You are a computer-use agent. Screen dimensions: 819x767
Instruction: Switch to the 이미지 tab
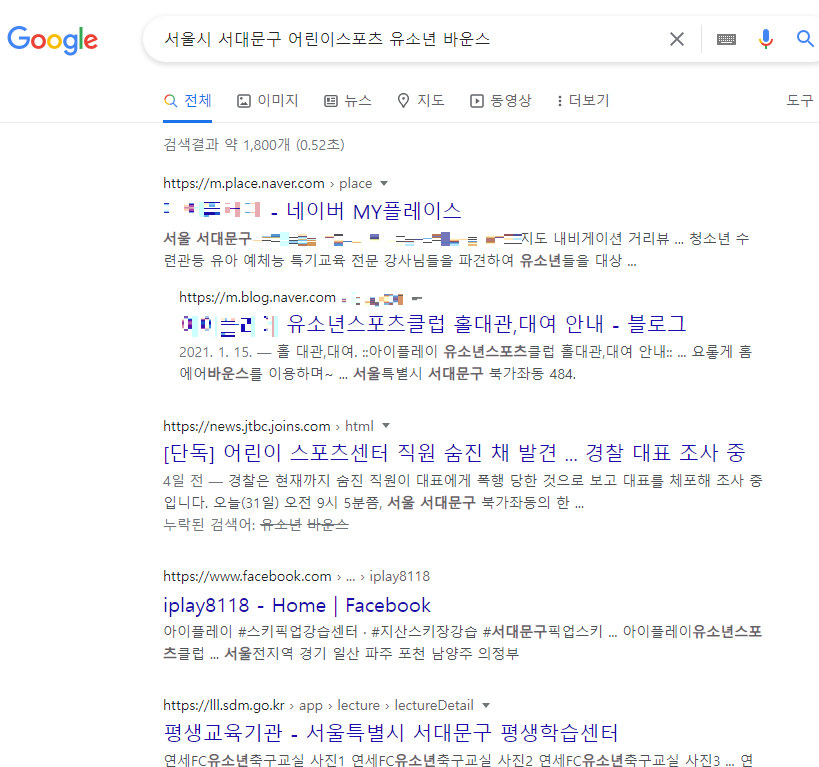pos(267,100)
